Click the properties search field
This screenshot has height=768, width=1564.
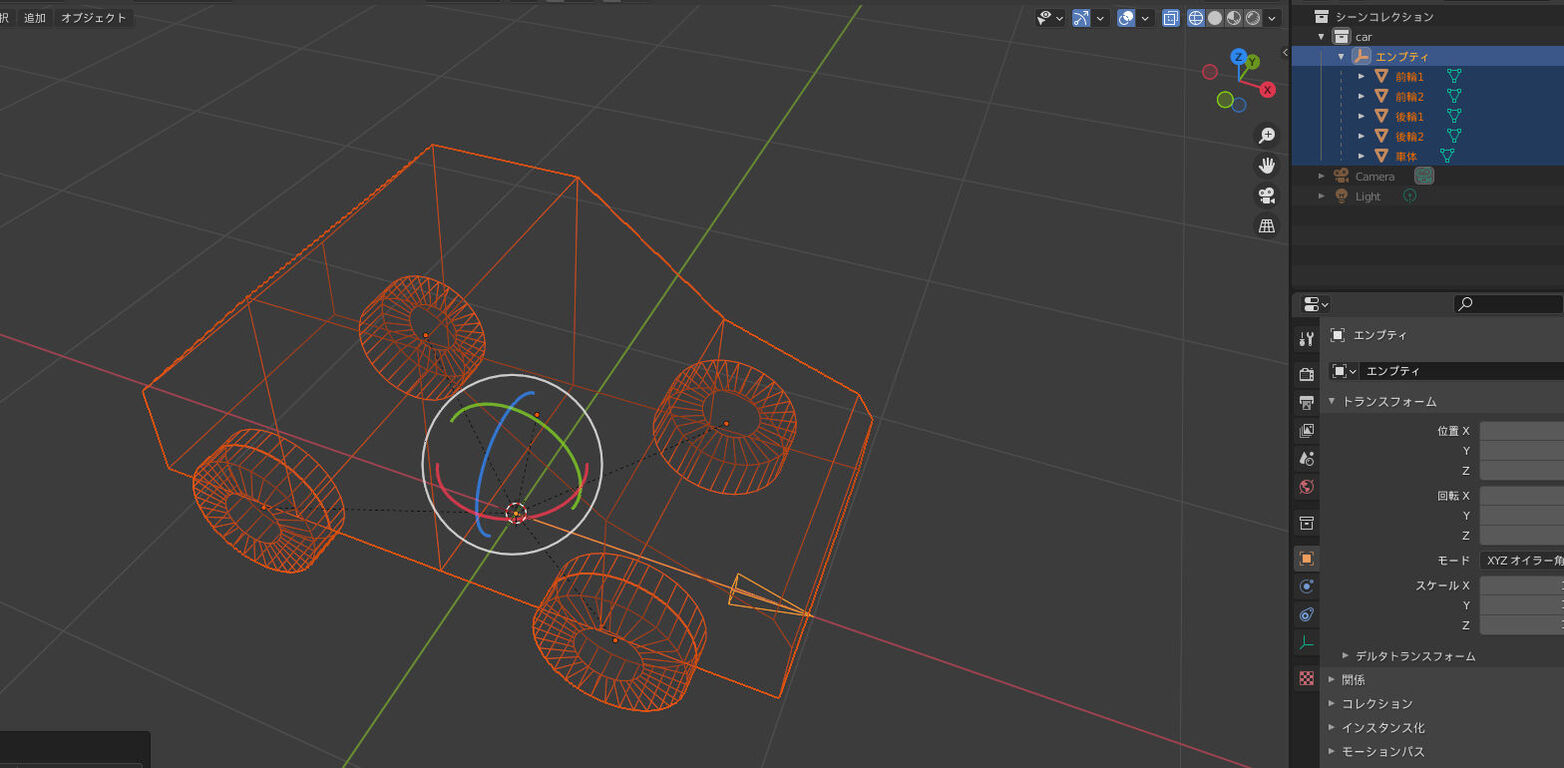click(1508, 304)
